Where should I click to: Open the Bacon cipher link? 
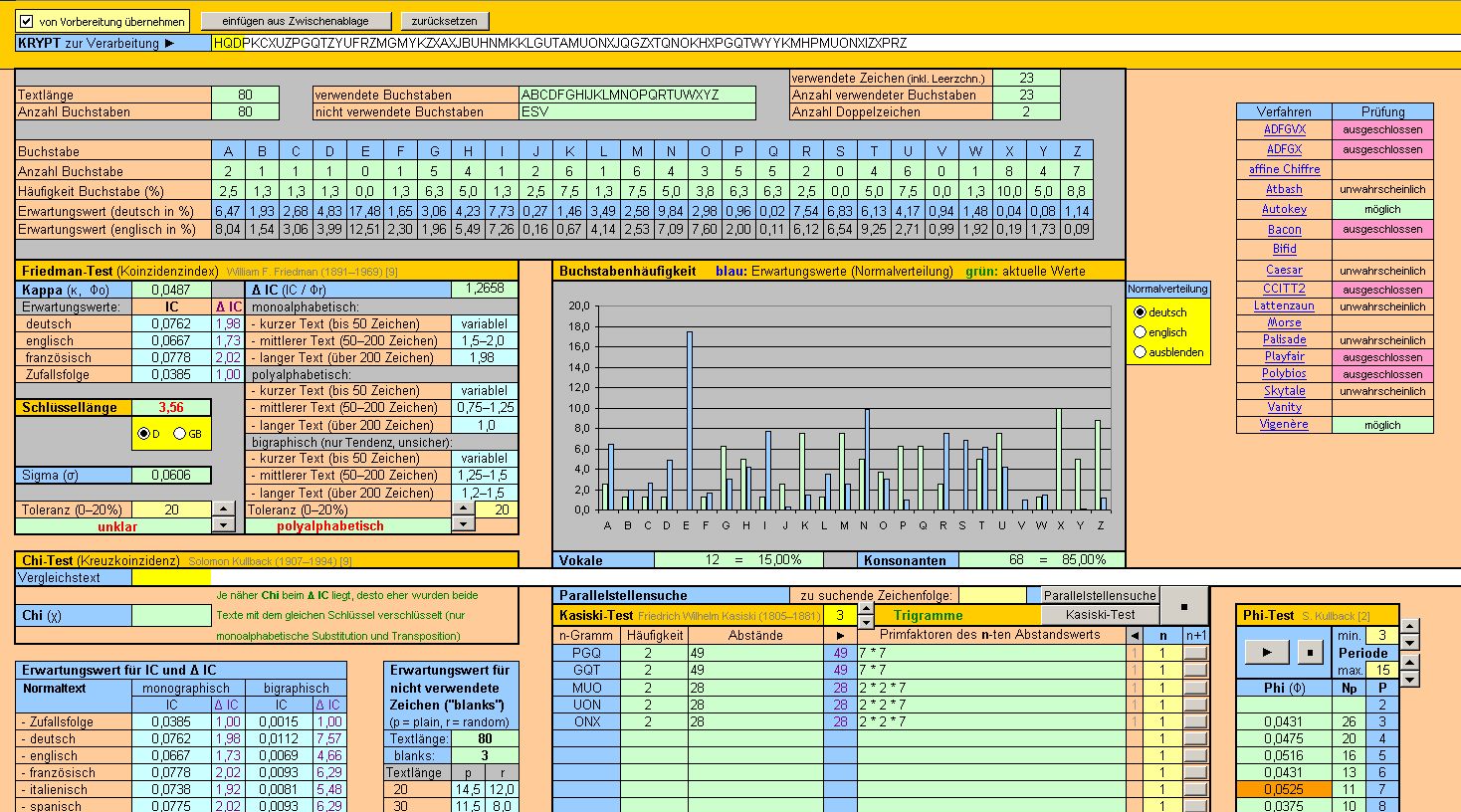pyautogui.click(x=1284, y=229)
